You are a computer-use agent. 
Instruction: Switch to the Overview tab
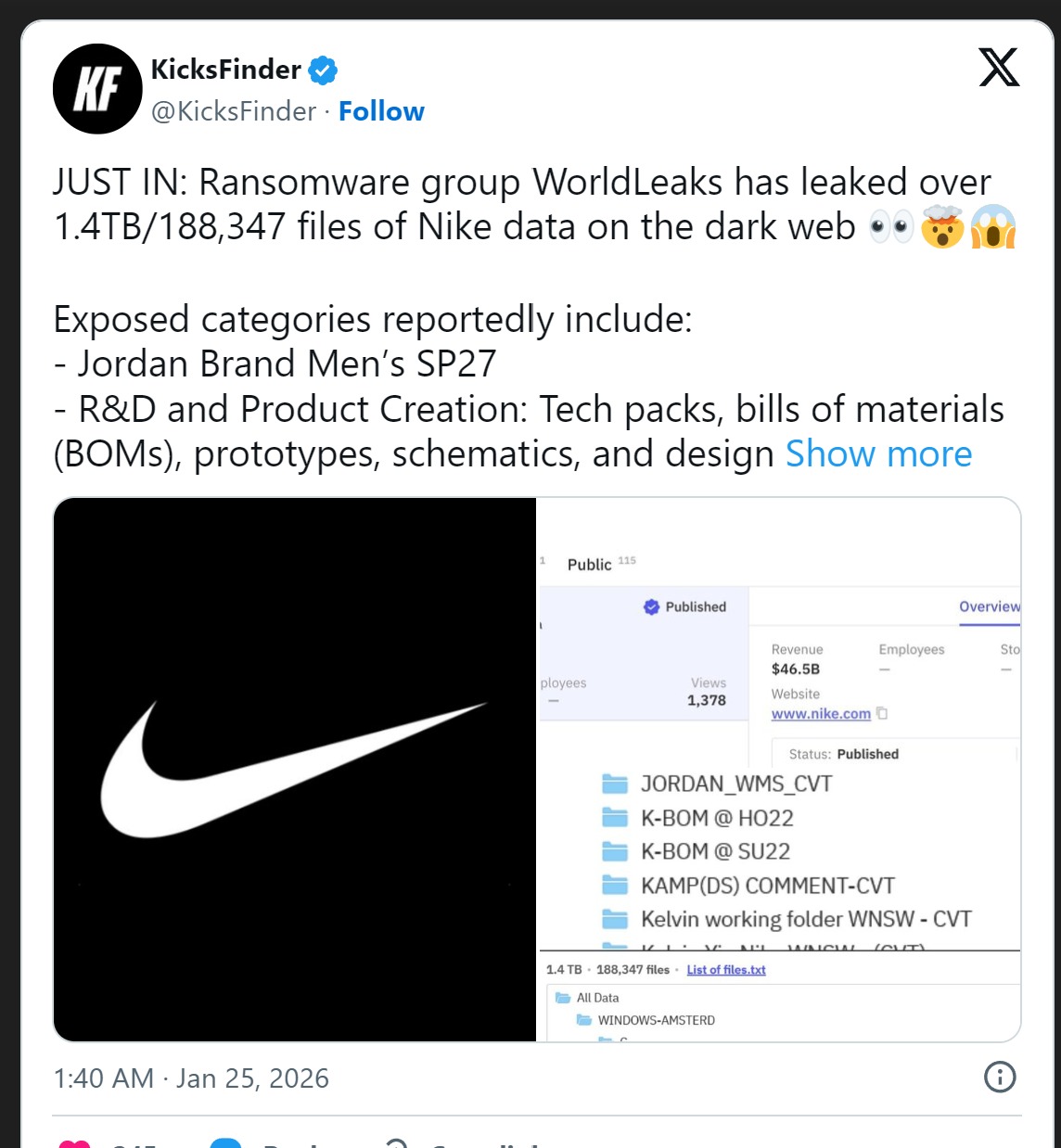[x=989, y=606]
